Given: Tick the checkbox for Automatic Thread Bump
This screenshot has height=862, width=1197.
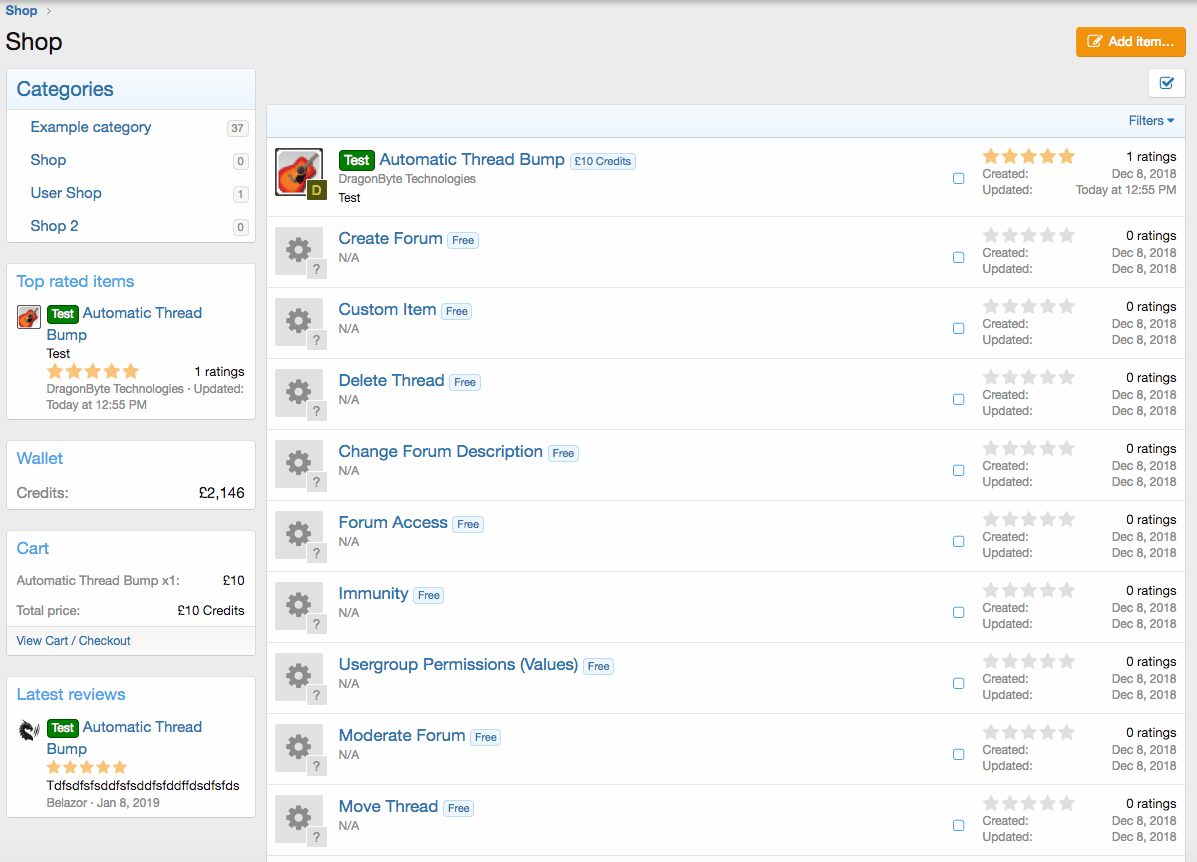Looking at the screenshot, I should (x=958, y=179).
